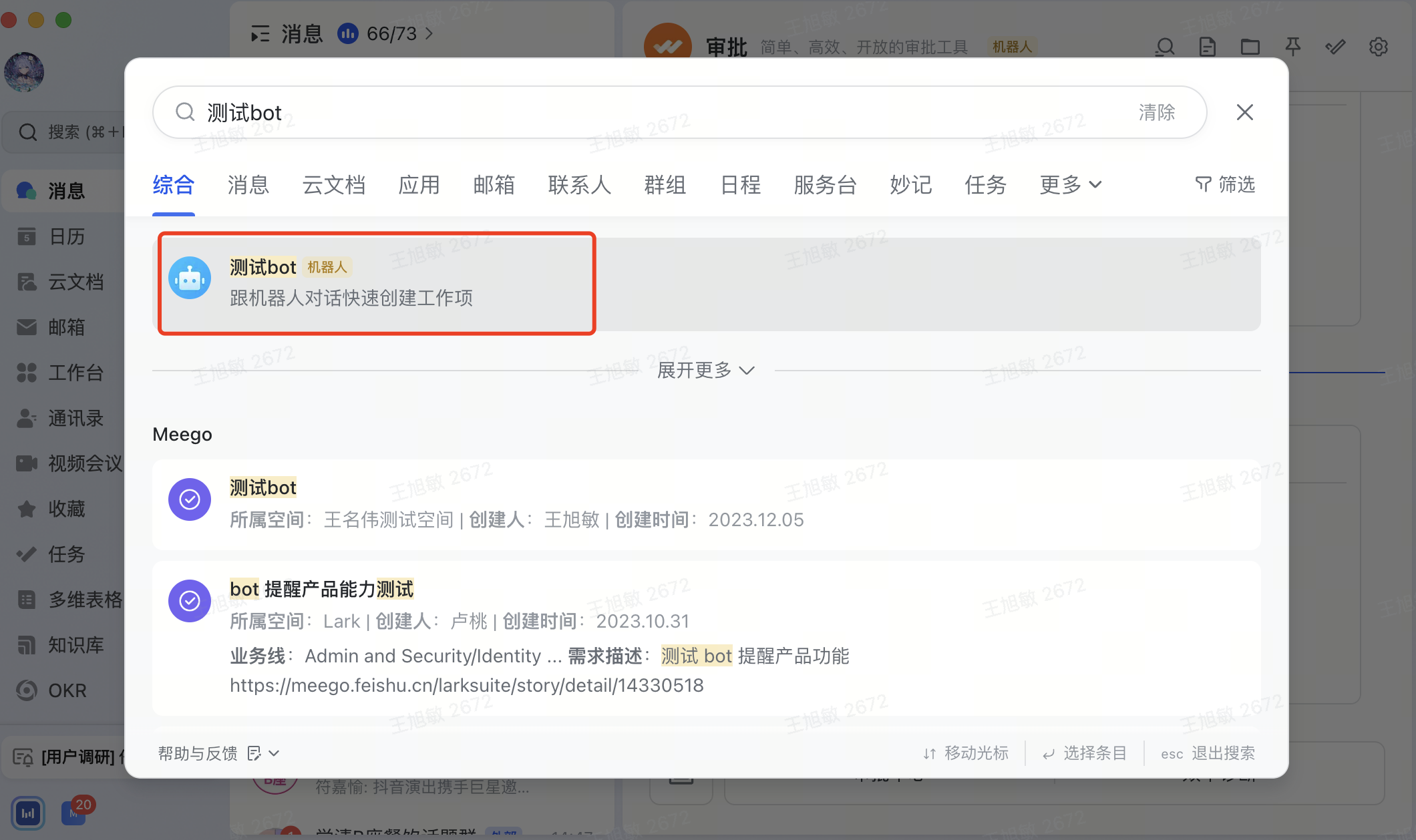This screenshot has width=1416, height=840.
Task: Open the [用户调研] sidebar entry
Action: pyautogui.click(x=64, y=757)
